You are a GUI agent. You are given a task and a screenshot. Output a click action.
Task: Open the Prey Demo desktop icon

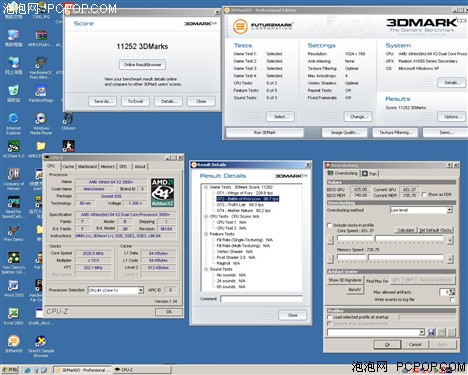click(x=13, y=233)
